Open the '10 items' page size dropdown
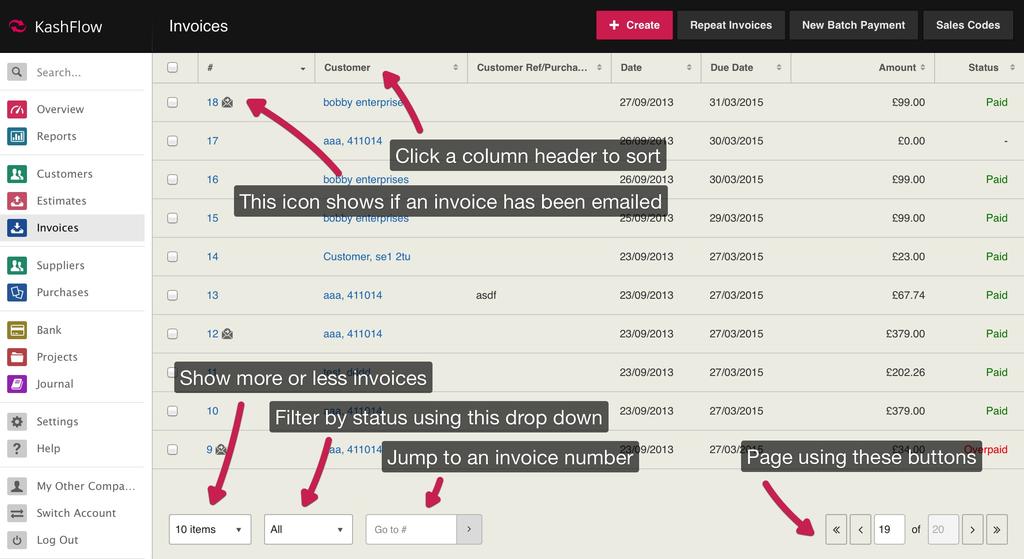The height and width of the screenshot is (559, 1024). pyautogui.click(x=210, y=529)
